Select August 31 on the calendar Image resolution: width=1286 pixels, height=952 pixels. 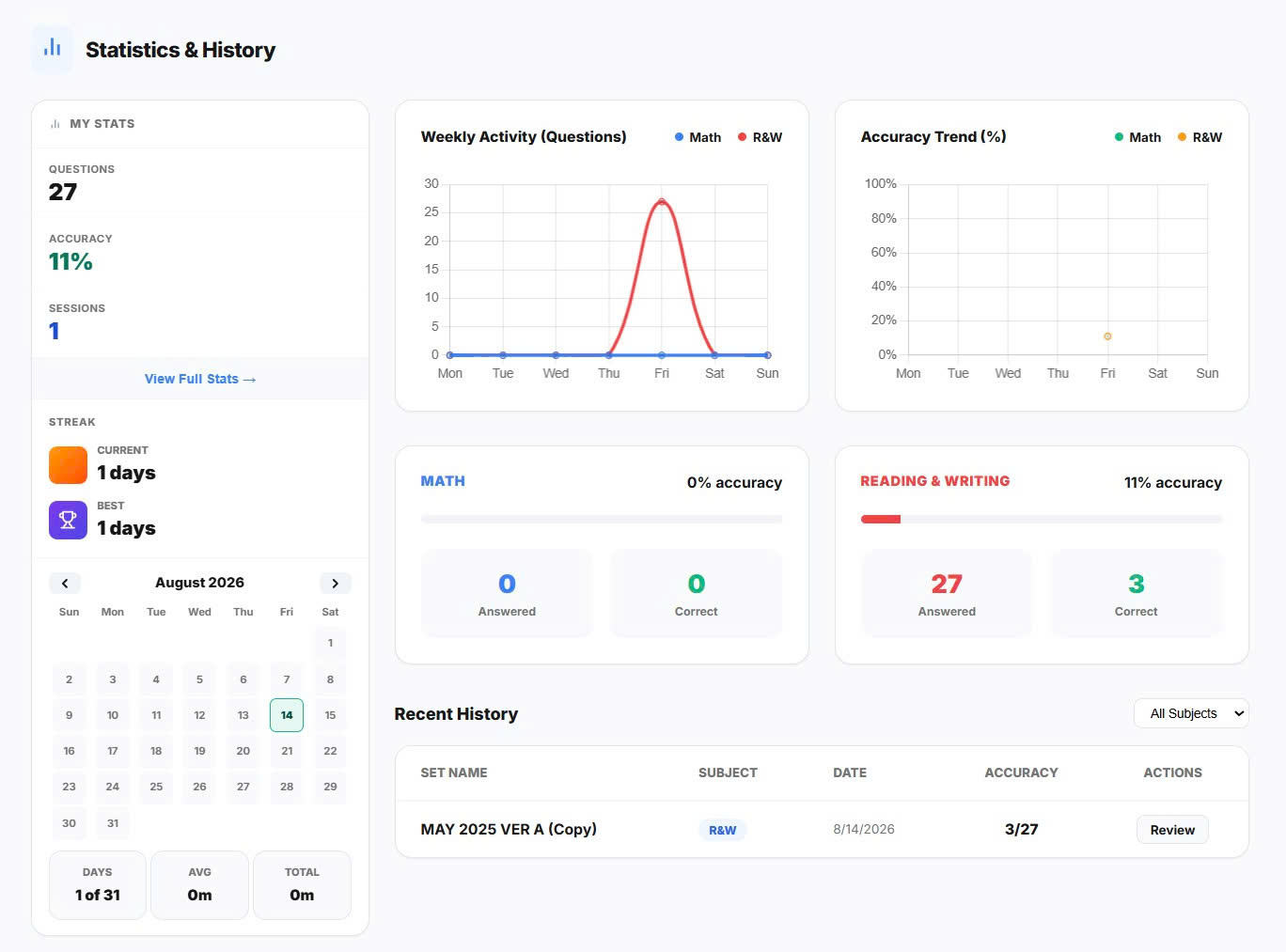click(x=113, y=823)
